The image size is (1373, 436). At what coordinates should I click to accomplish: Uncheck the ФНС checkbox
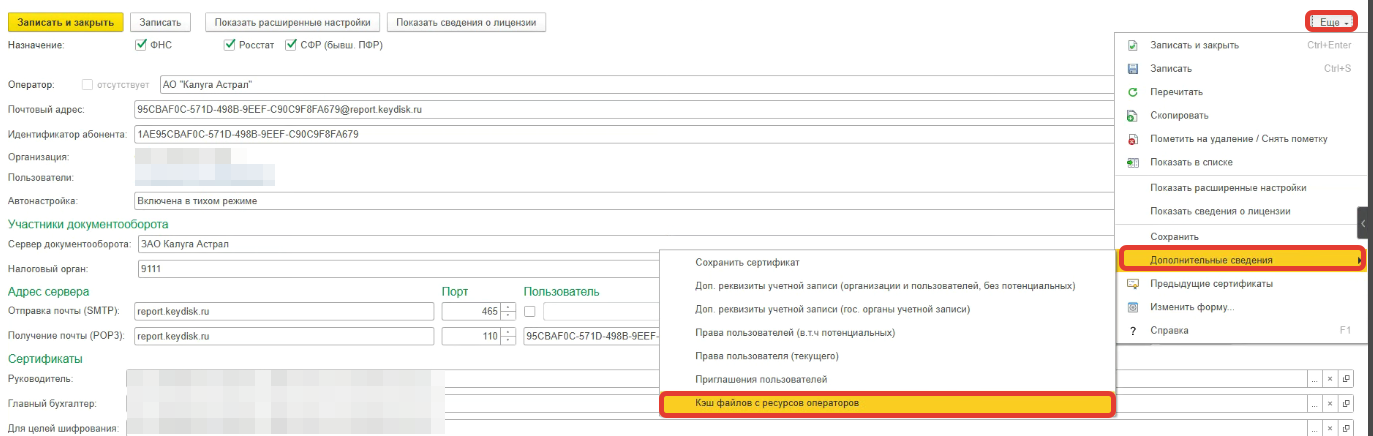point(141,45)
